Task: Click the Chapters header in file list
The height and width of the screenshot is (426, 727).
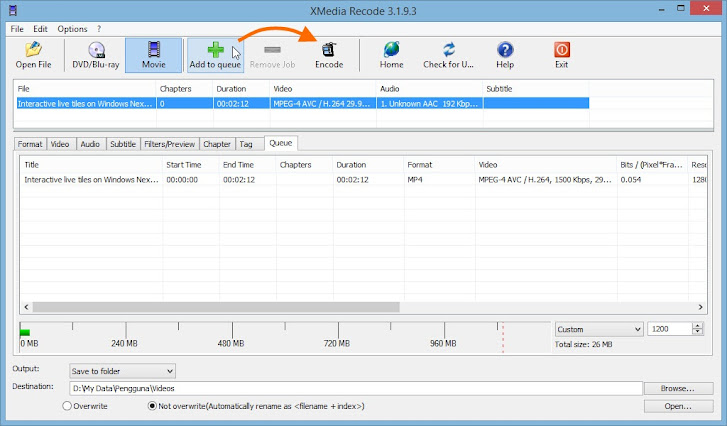Action: [185, 89]
